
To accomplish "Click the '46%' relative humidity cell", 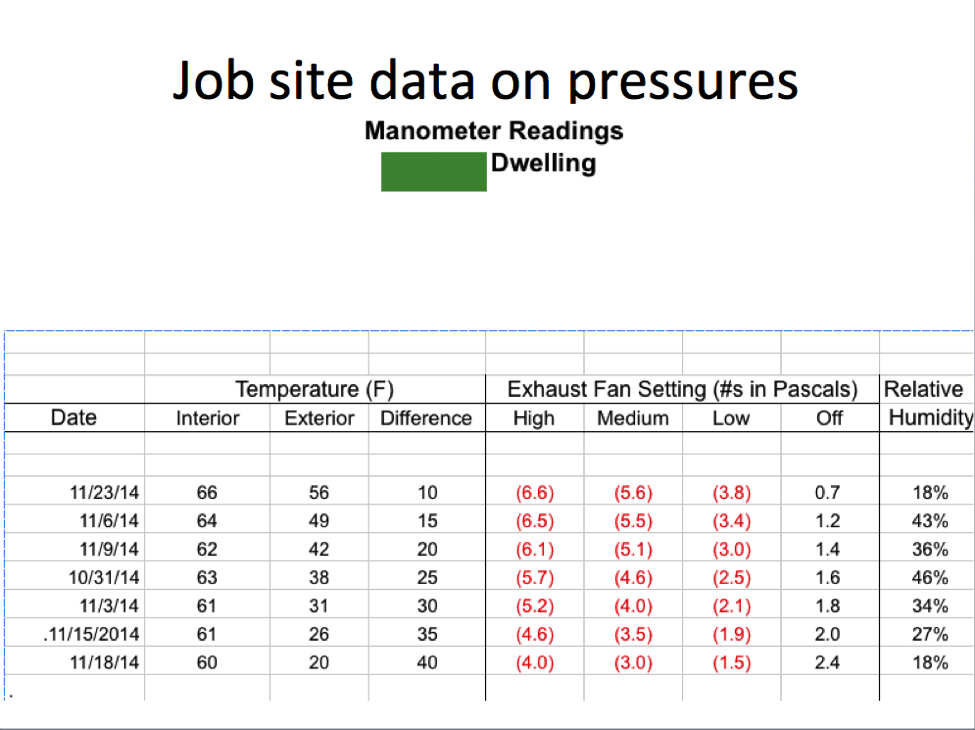I will pyautogui.click(x=930, y=578).
